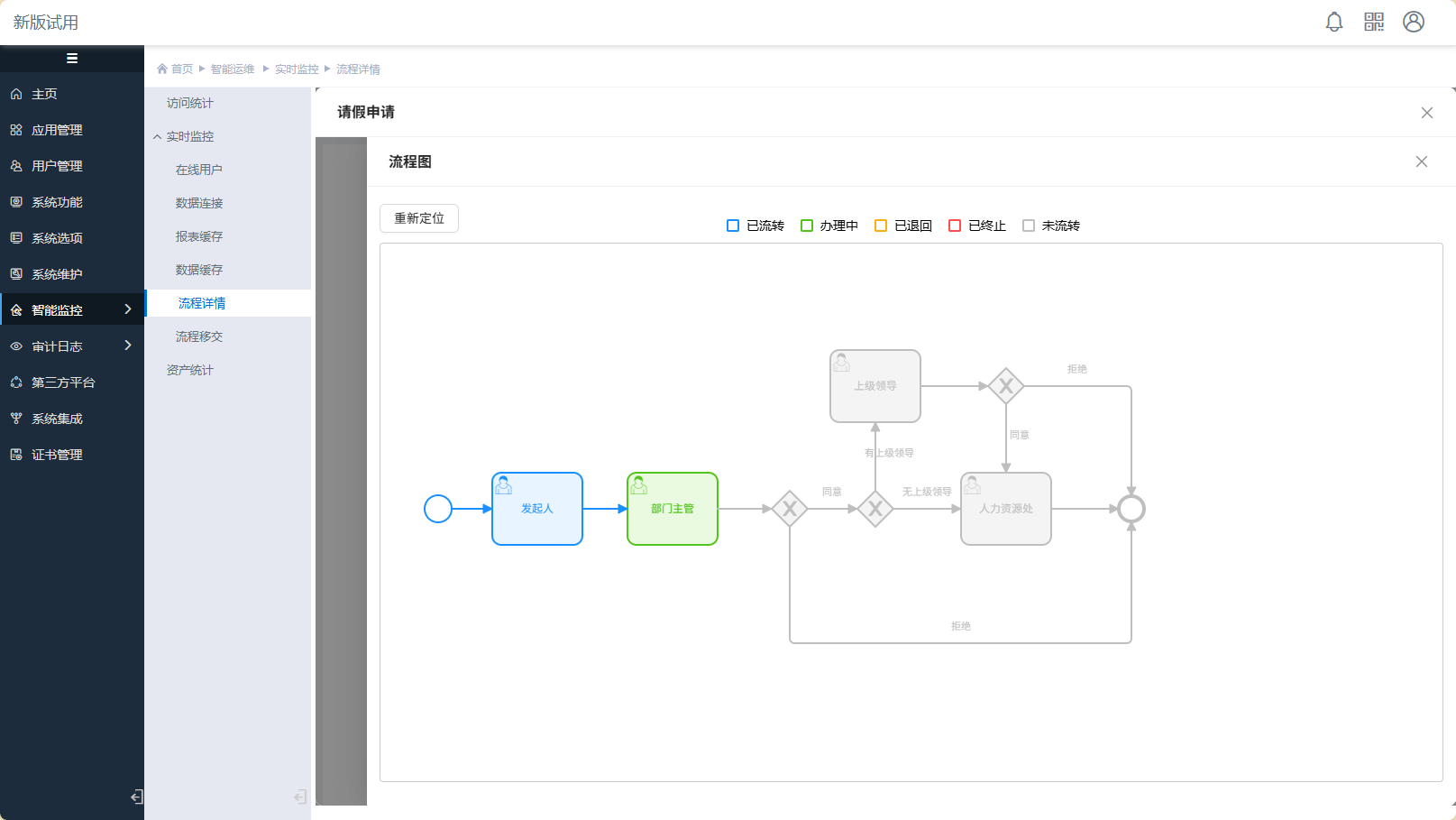Click the 已退回 orange legend swatch

(x=881, y=226)
